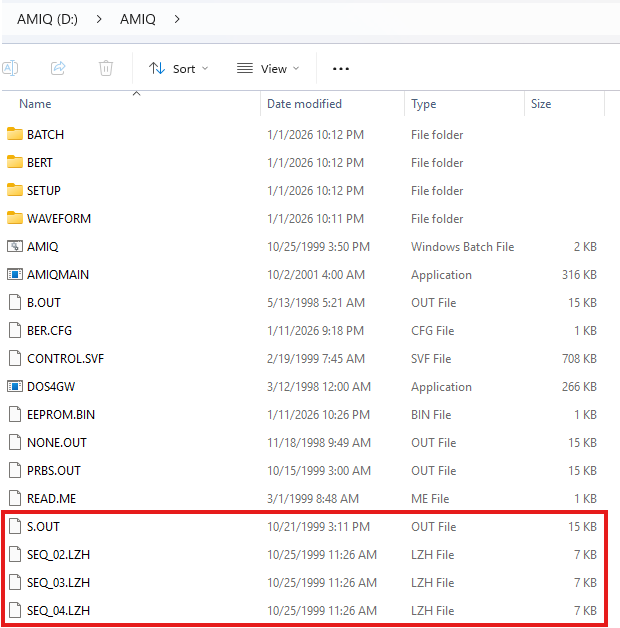This screenshot has height=628, width=620.
Task: Select the BER.CFG file icon
Action: click(x=15, y=330)
